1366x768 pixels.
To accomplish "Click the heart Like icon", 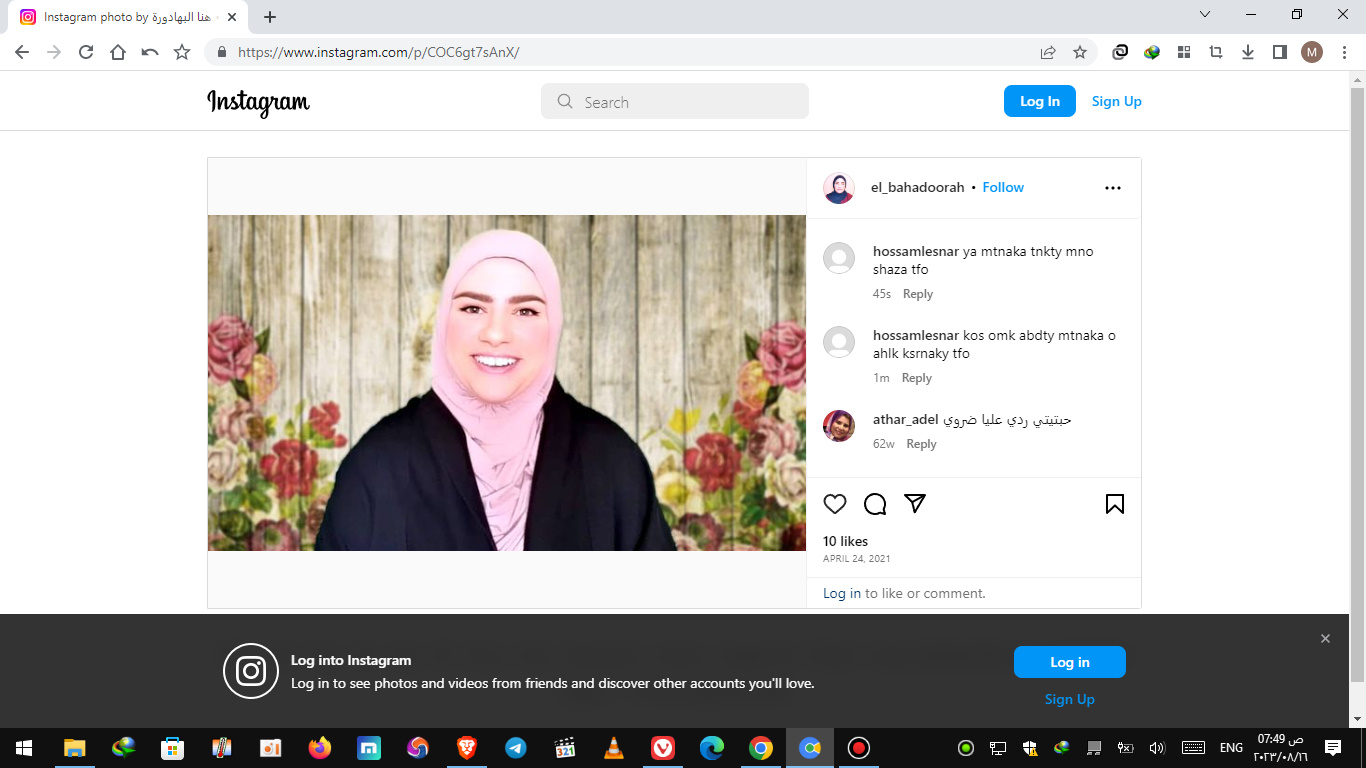I will point(835,504).
